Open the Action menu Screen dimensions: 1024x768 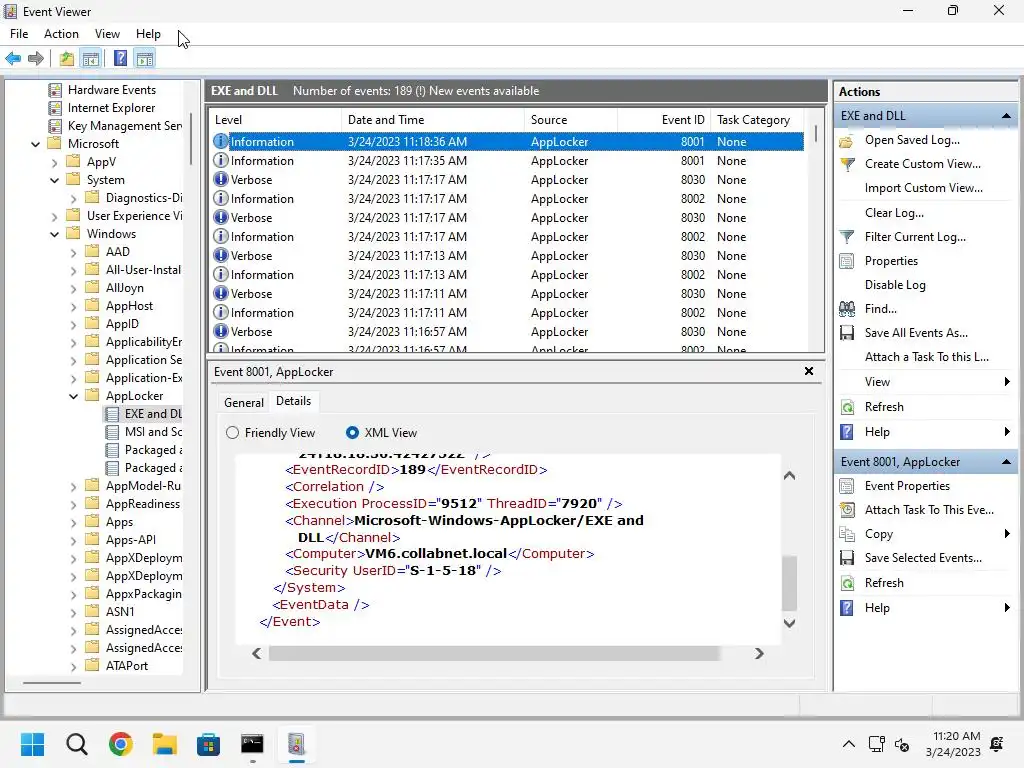pyautogui.click(x=61, y=34)
